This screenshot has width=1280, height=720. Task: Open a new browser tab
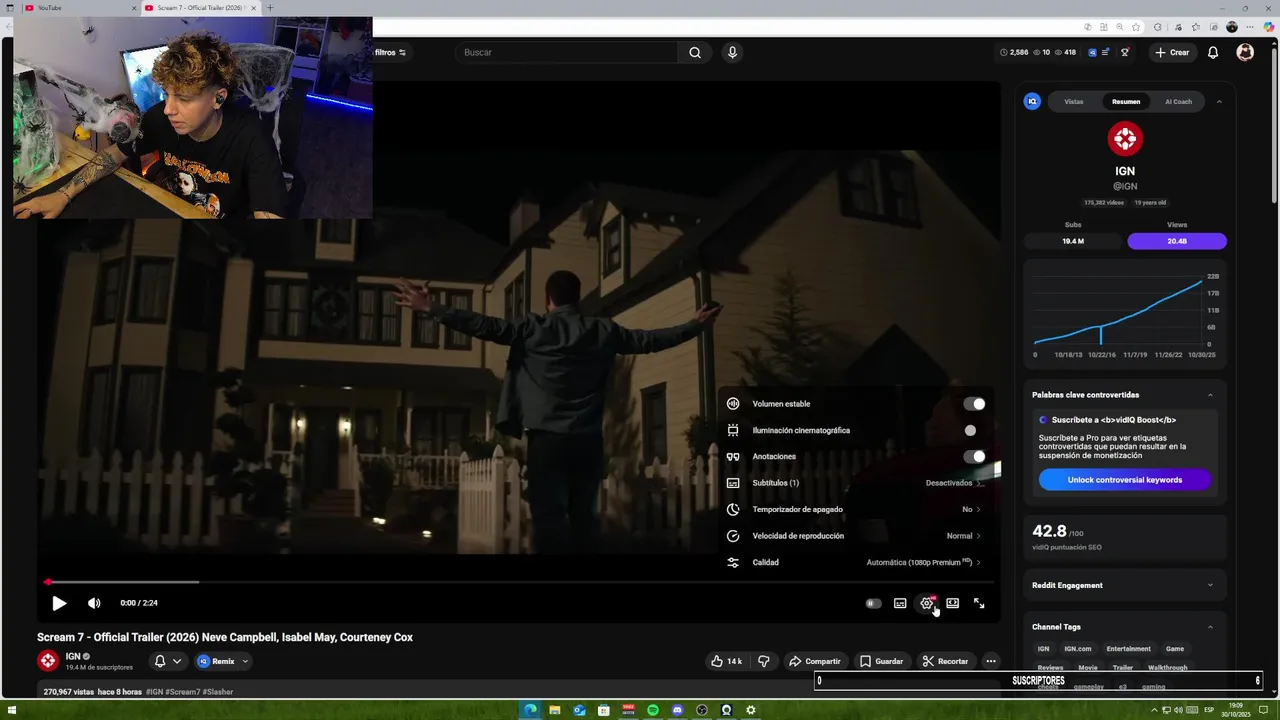tap(269, 8)
